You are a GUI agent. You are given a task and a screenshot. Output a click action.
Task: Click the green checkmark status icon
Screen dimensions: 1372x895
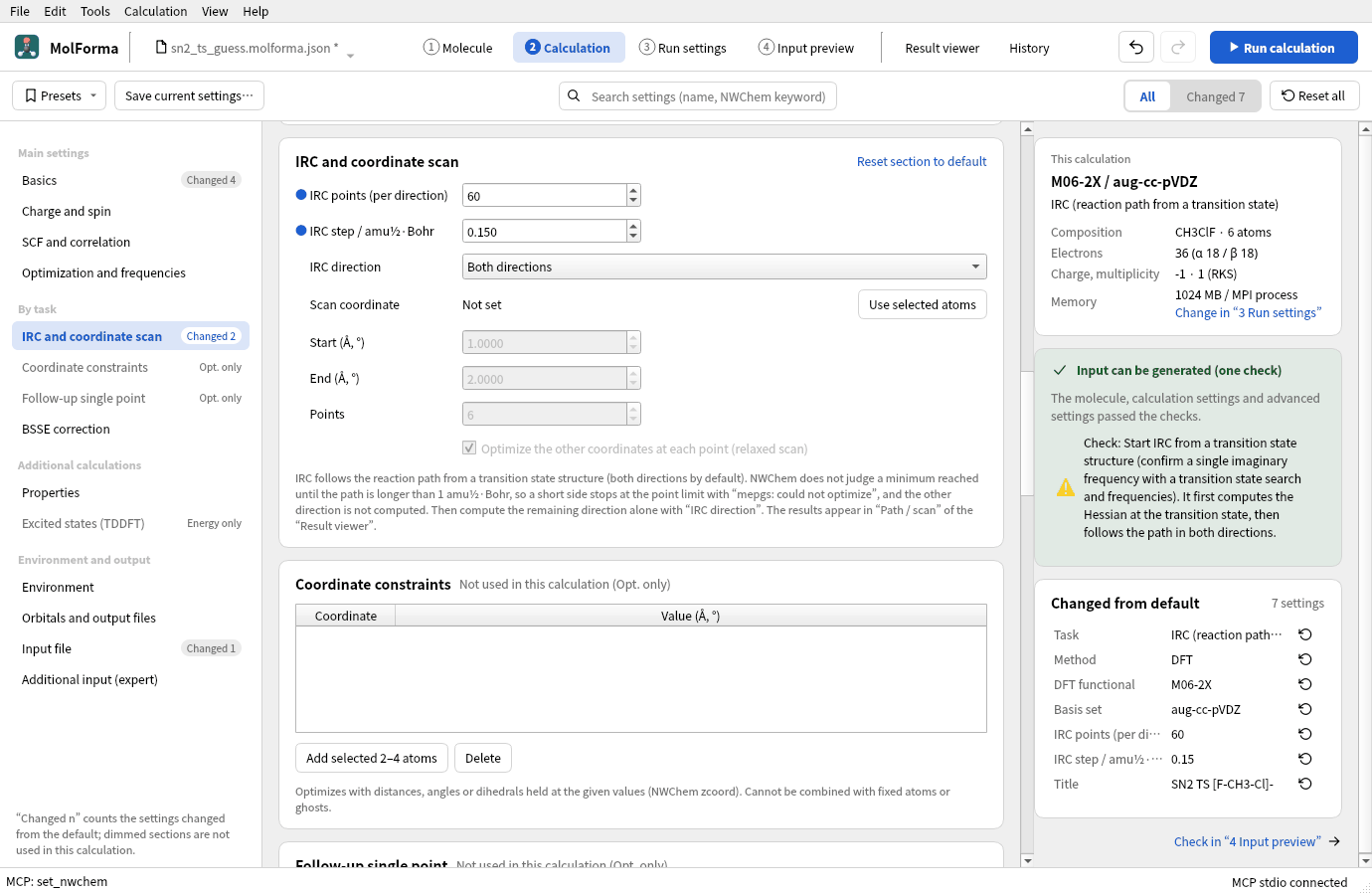point(1060,370)
